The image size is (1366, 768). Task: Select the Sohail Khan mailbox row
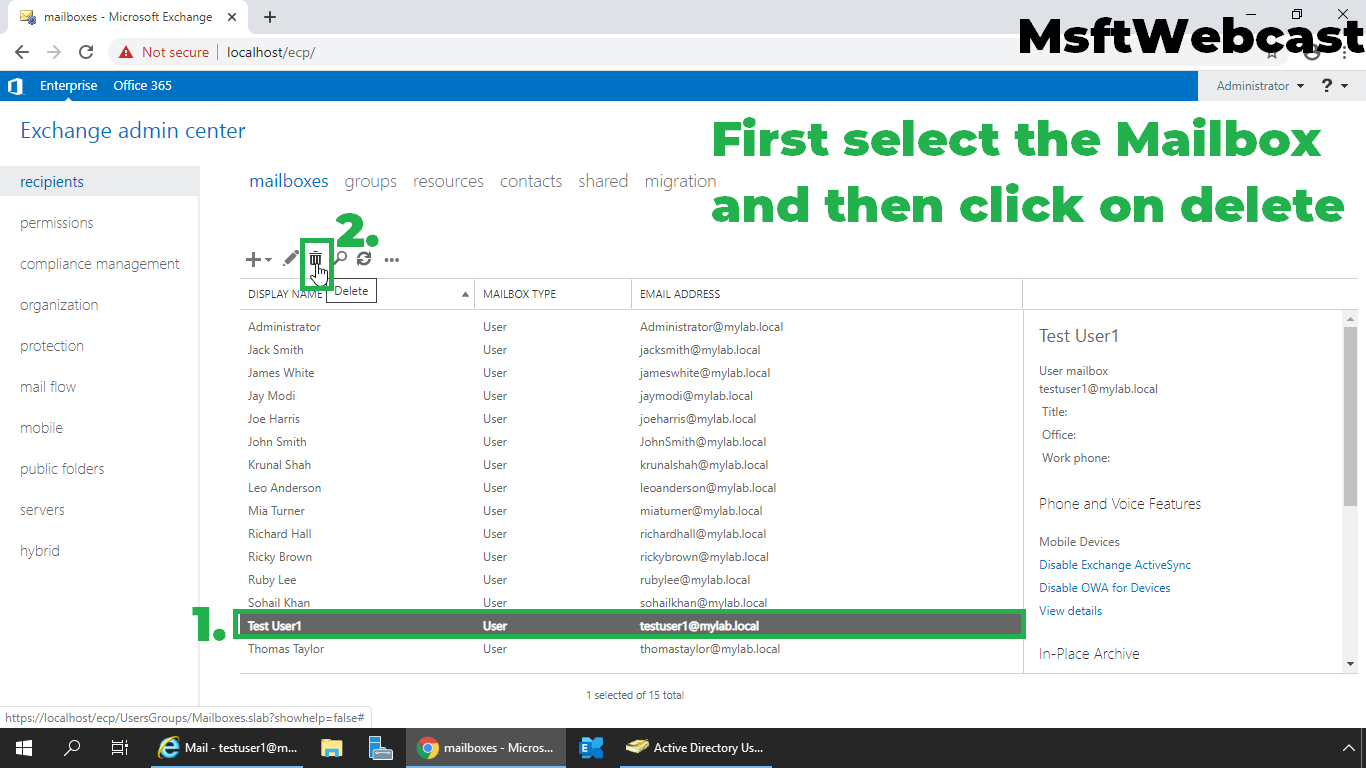tap(631, 603)
